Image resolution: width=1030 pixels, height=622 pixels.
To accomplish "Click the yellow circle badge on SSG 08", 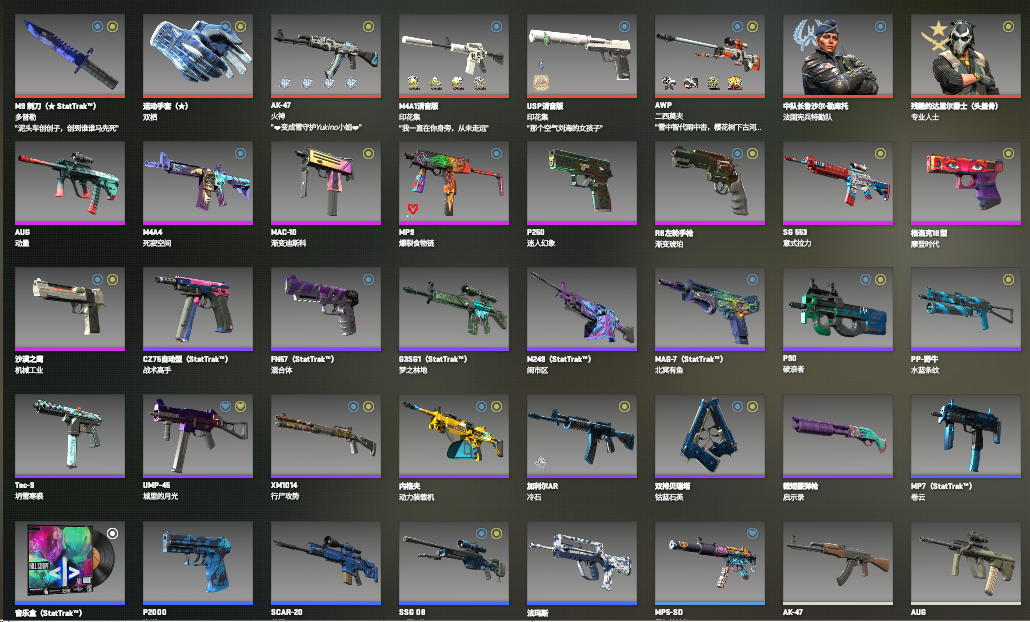I will tap(497, 533).
